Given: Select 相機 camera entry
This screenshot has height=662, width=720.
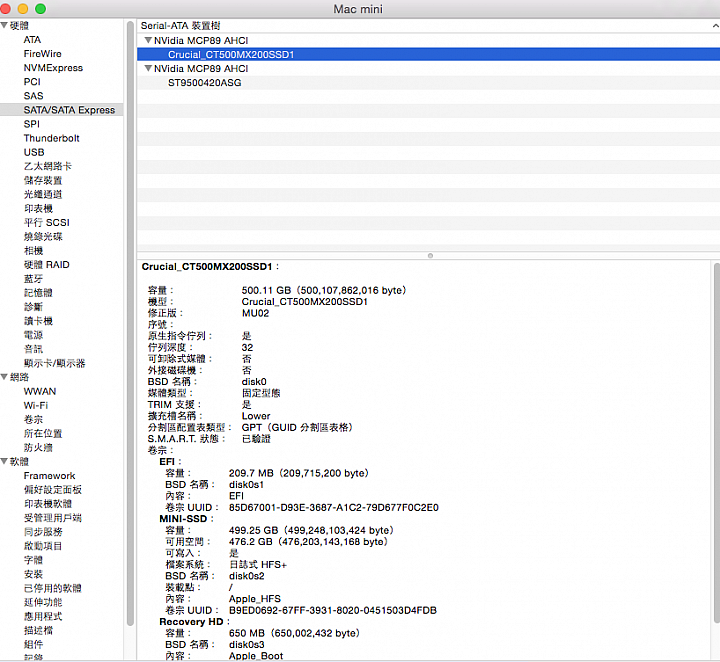Looking at the screenshot, I should click(33, 251).
